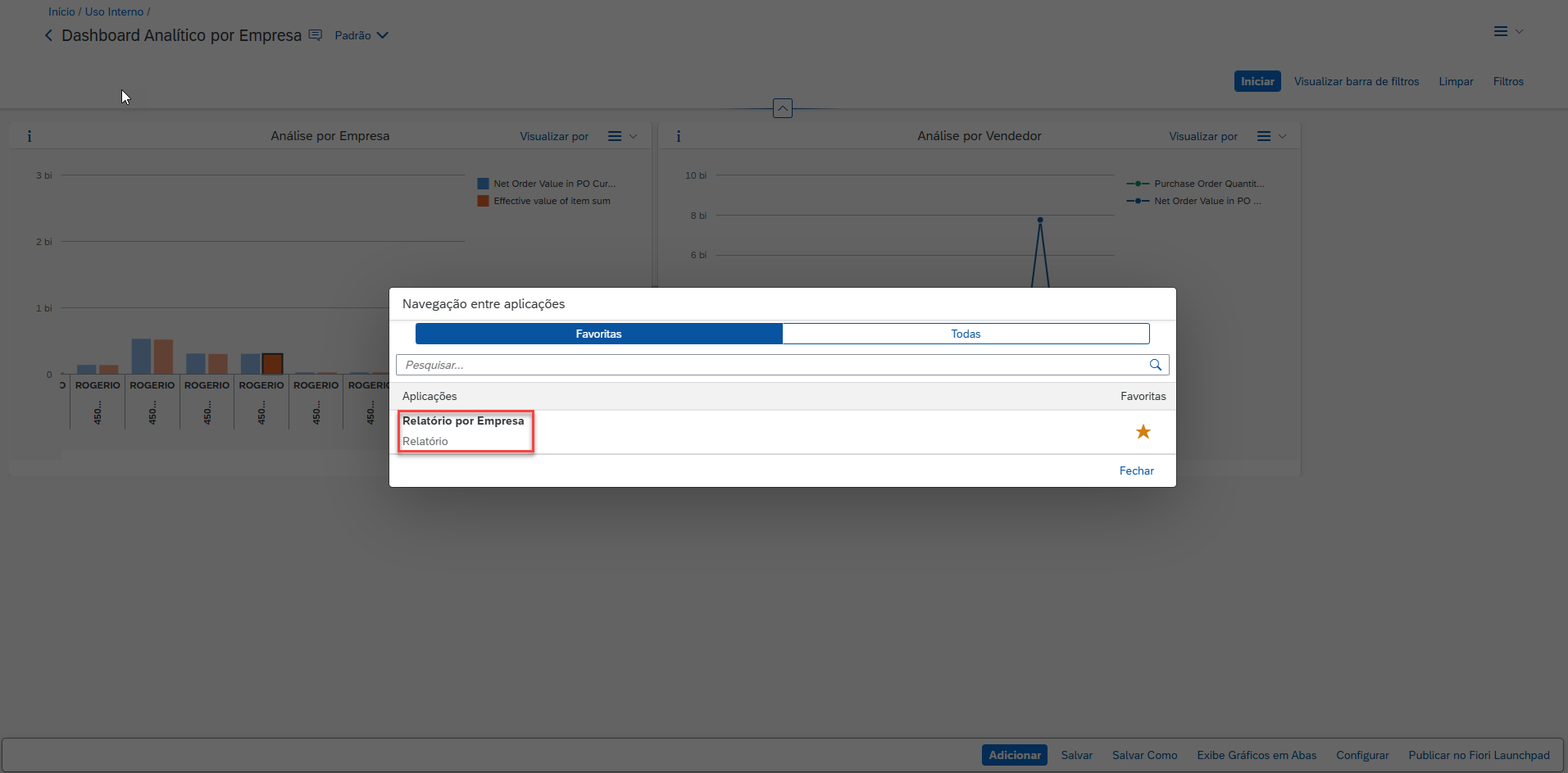The height and width of the screenshot is (773, 1568).
Task: Open the comment icon next to dashboard title
Action: click(316, 35)
